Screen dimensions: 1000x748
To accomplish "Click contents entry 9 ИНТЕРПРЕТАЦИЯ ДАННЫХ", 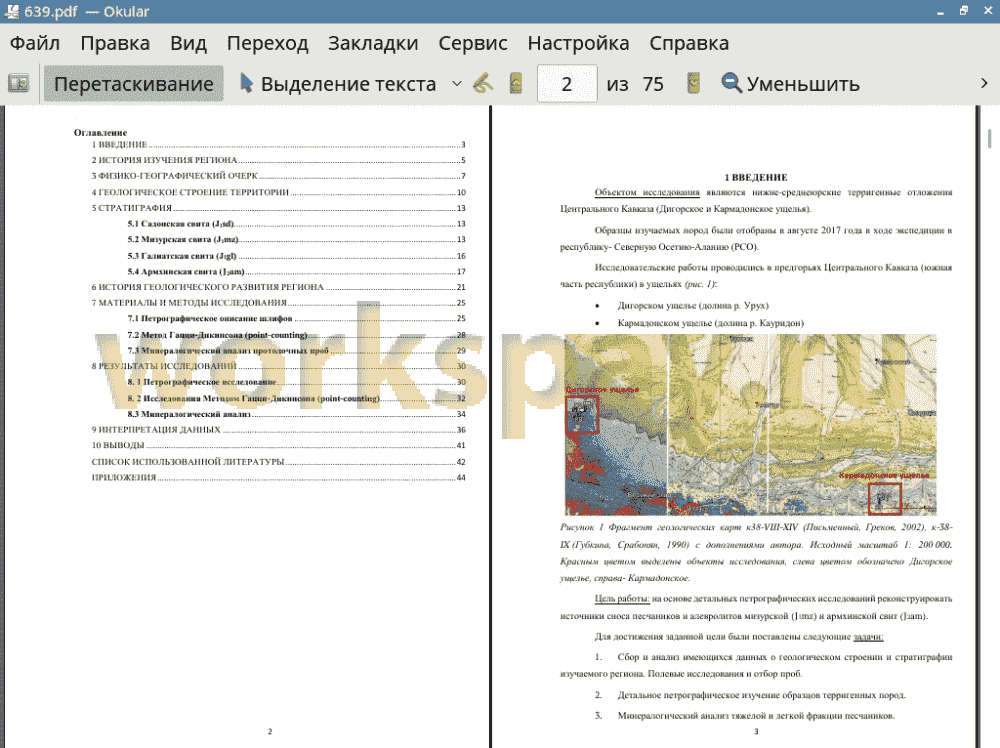I will point(278,430).
